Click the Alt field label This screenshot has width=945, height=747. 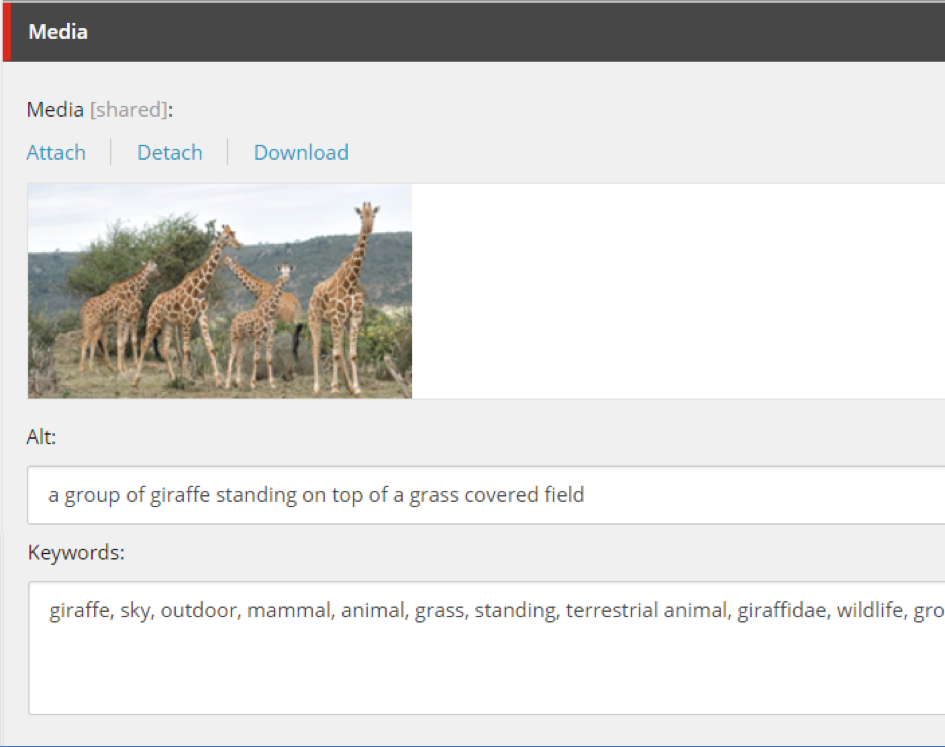pyautogui.click(x=41, y=436)
